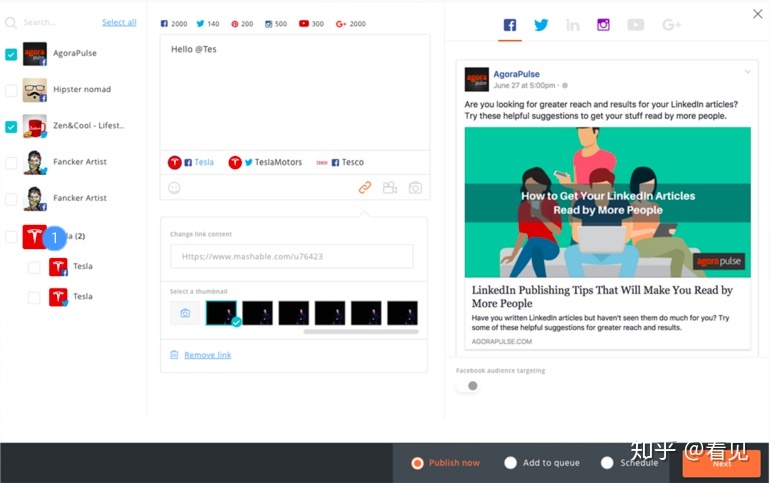Click the Hello @Tes message text area
The height and width of the screenshot is (483, 770).
pyautogui.click(x=295, y=92)
